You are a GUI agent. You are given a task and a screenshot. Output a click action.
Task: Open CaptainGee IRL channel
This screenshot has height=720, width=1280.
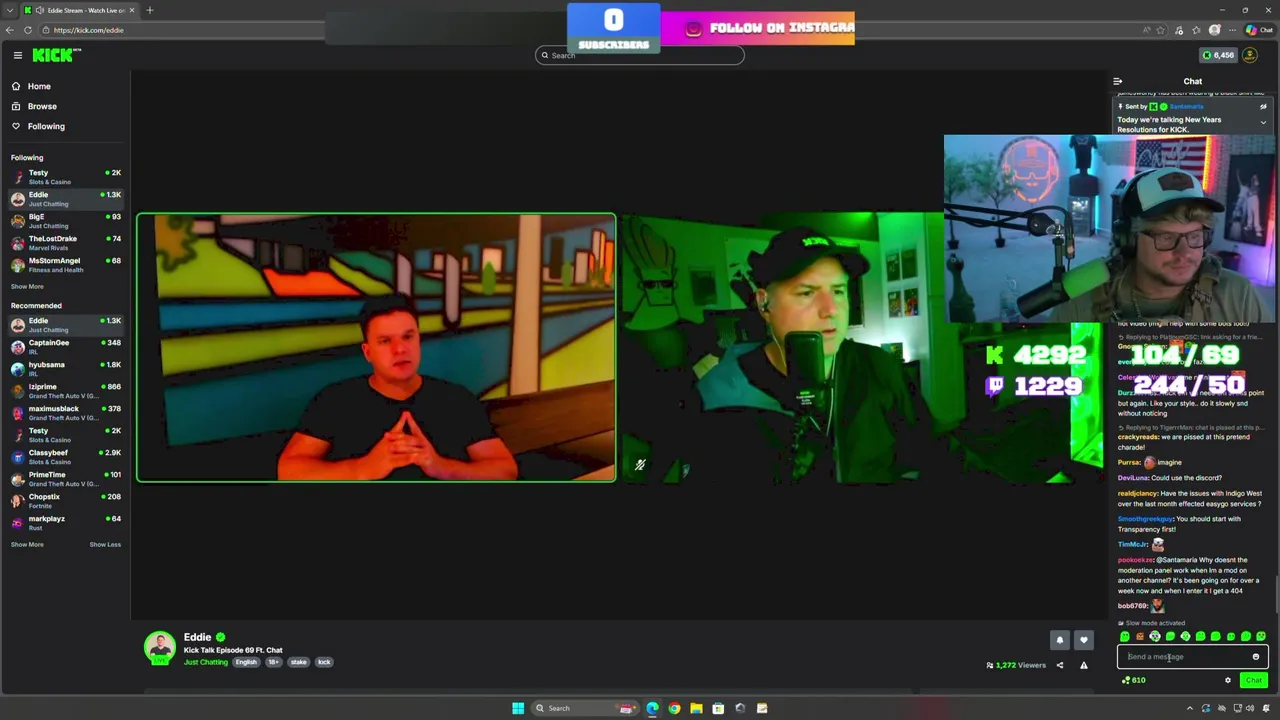click(66, 347)
